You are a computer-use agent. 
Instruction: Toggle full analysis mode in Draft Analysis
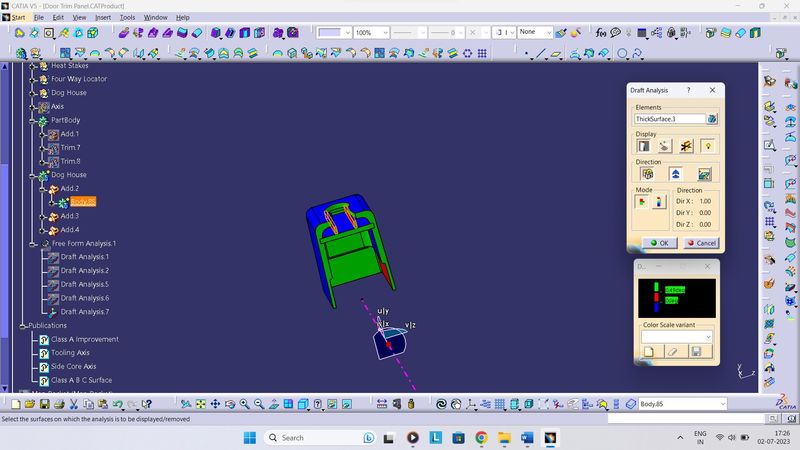pyautogui.click(x=659, y=202)
